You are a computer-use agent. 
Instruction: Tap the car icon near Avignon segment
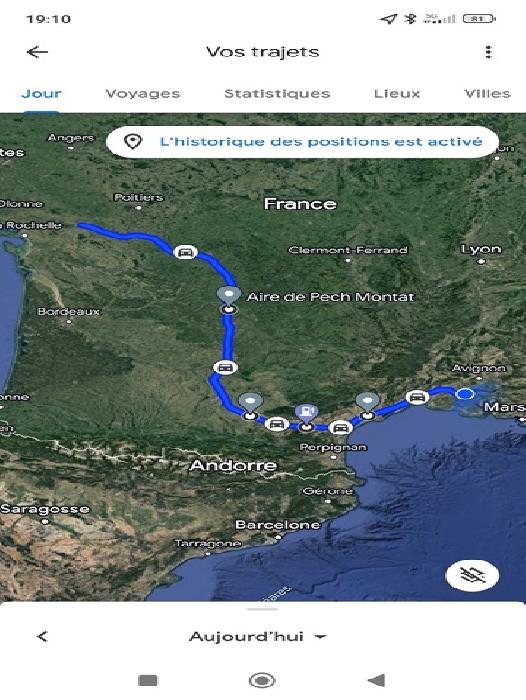(x=417, y=397)
